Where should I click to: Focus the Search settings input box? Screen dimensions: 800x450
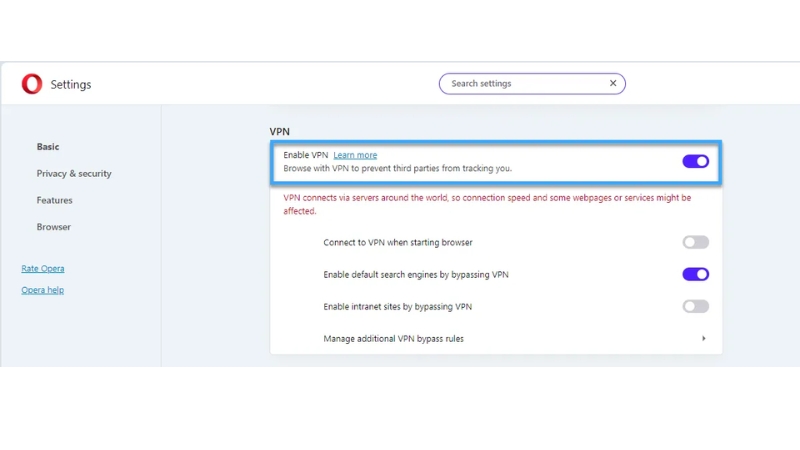(x=520, y=84)
